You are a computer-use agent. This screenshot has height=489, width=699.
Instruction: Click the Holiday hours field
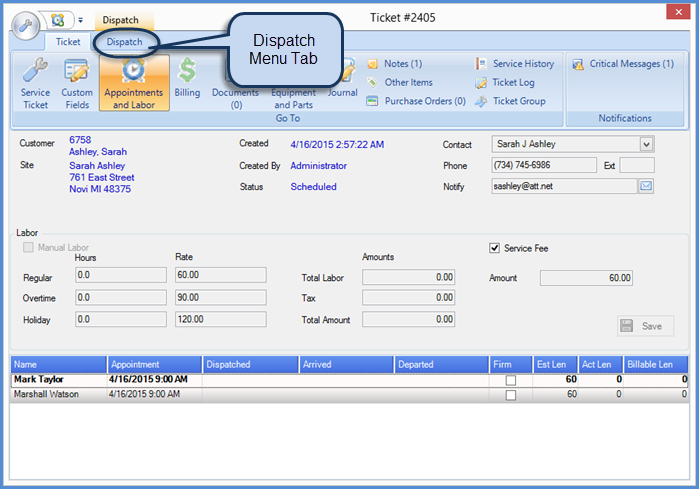pos(121,319)
